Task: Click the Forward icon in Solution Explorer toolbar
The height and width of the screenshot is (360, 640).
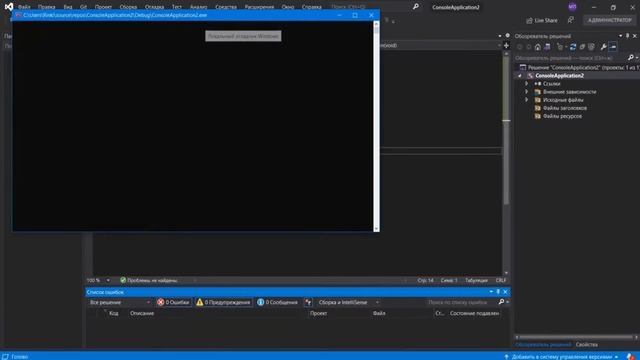Action: click(x=529, y=47)
